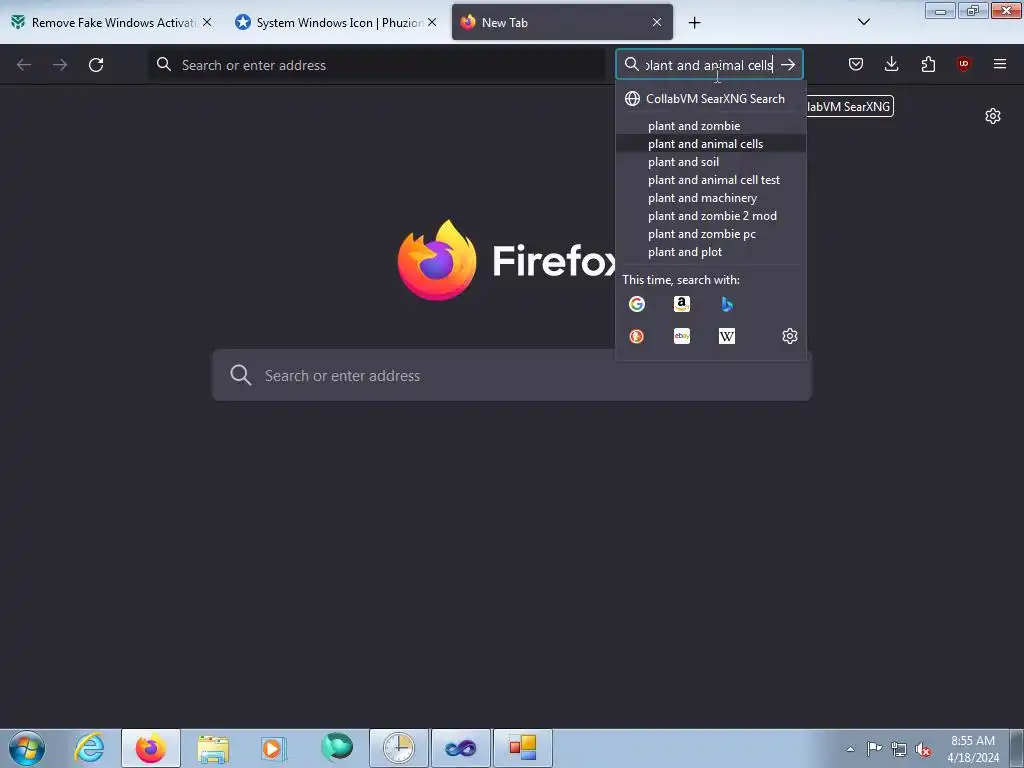Open the Action Center flag icon
Viewport: 1024px width, 768px height.
click(874, 748)
